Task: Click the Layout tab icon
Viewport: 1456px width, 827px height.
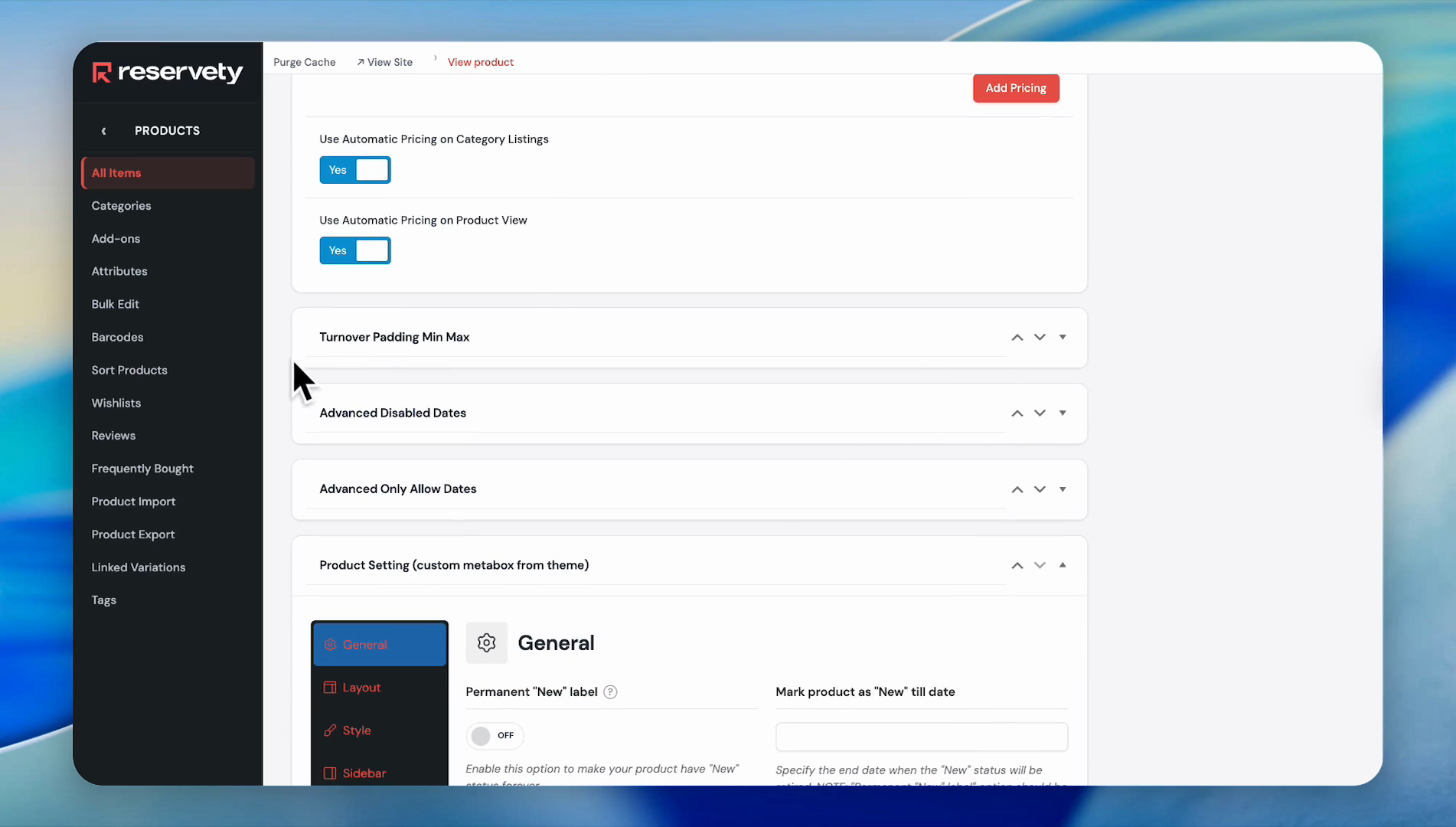Action: click(330, 688)
